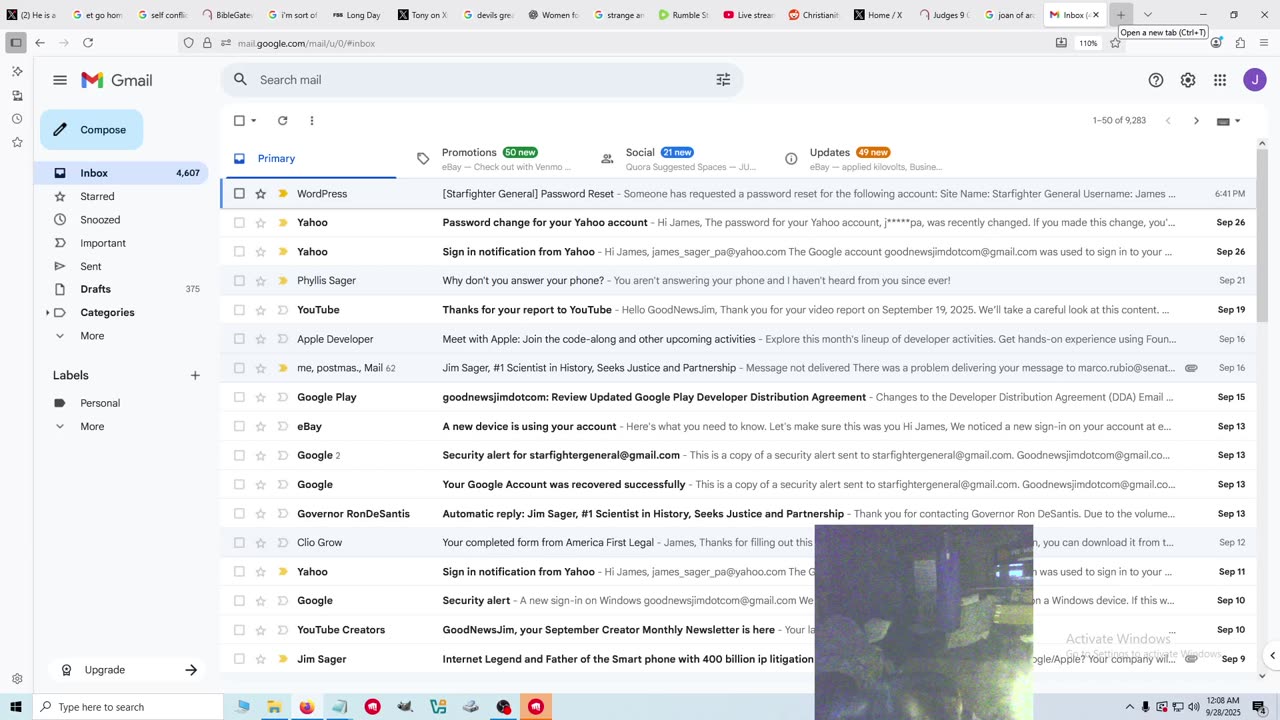This screenshot has width=1280, height=720.
Task: Show hidden system tray icons chevron
Action: [1130, 707]
